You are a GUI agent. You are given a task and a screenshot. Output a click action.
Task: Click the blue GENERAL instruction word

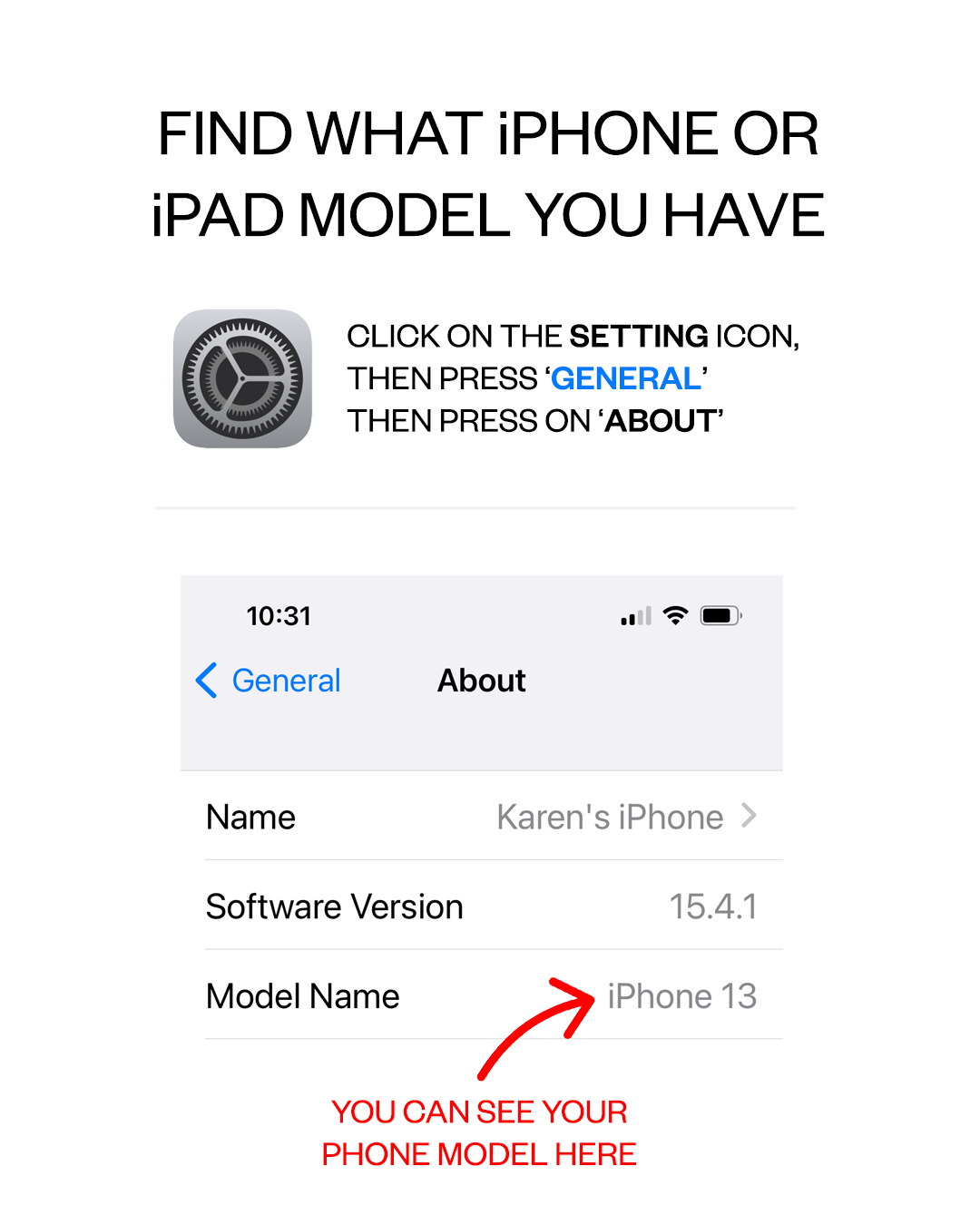click(x=626, y=378)
